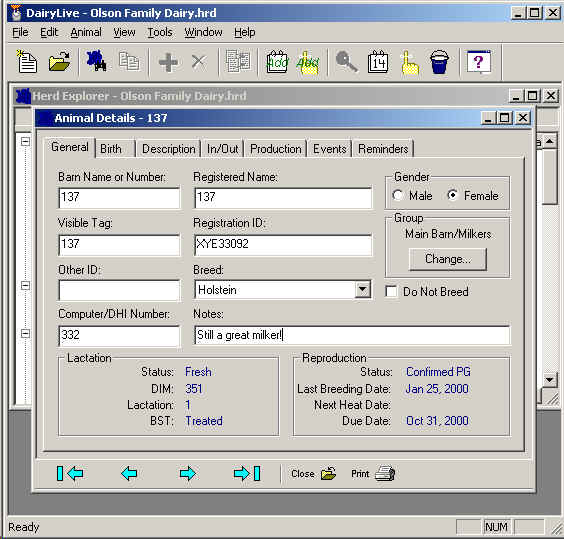Select the General tab
The height and width of the screenshot is (539, 564).
click(x=70, y=147)
